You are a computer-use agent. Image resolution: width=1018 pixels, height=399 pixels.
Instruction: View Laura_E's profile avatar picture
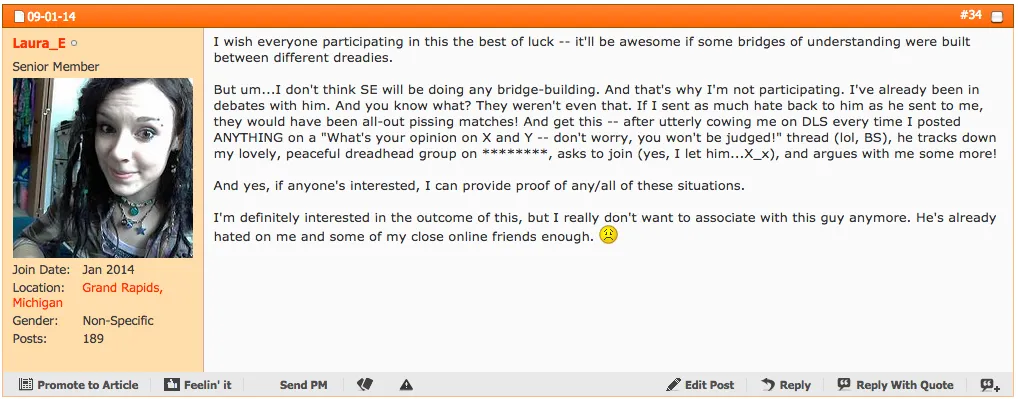(103, 168)
